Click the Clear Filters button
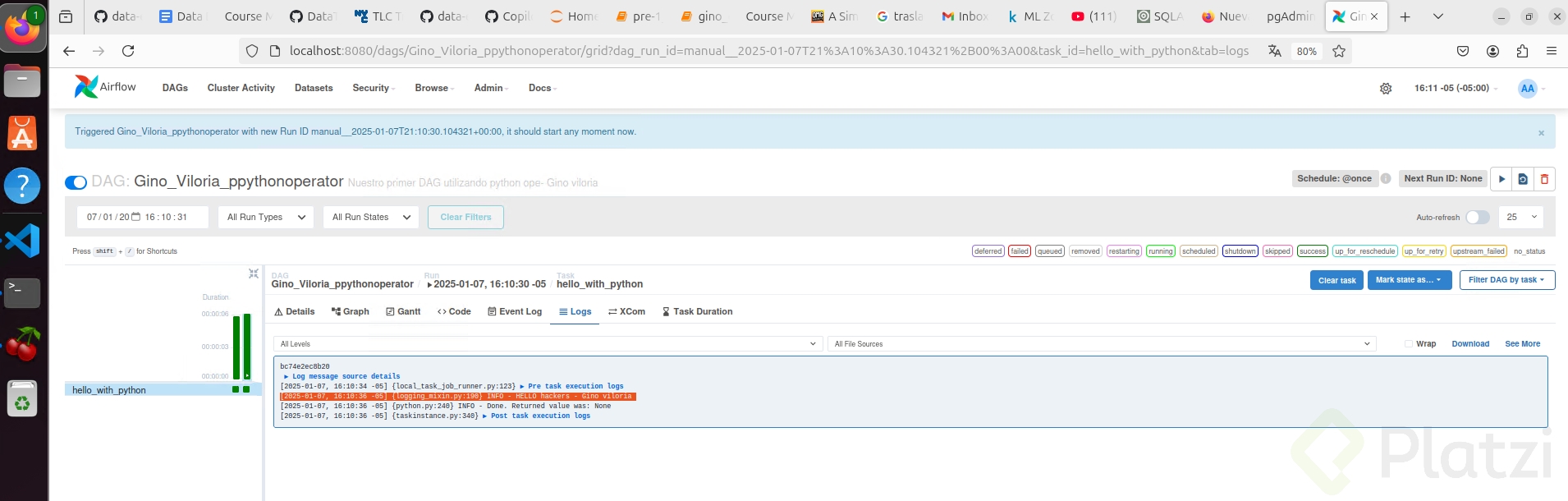This screenshot has height=501, width=1568. 465,218
